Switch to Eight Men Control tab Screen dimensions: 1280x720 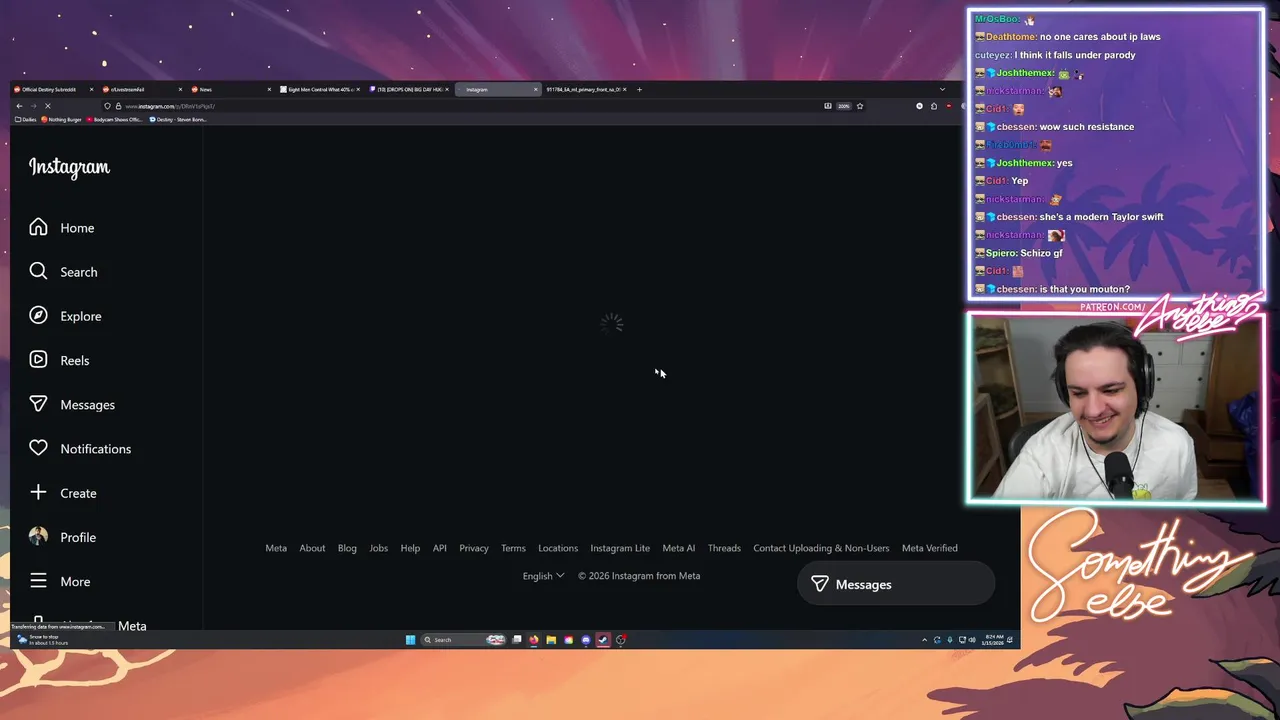point(320,89)
